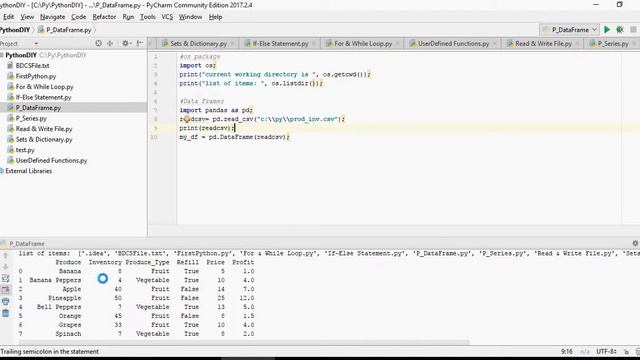Open the Navigate menu
This screenshot has height=360, width=640.
click(52, 17)
